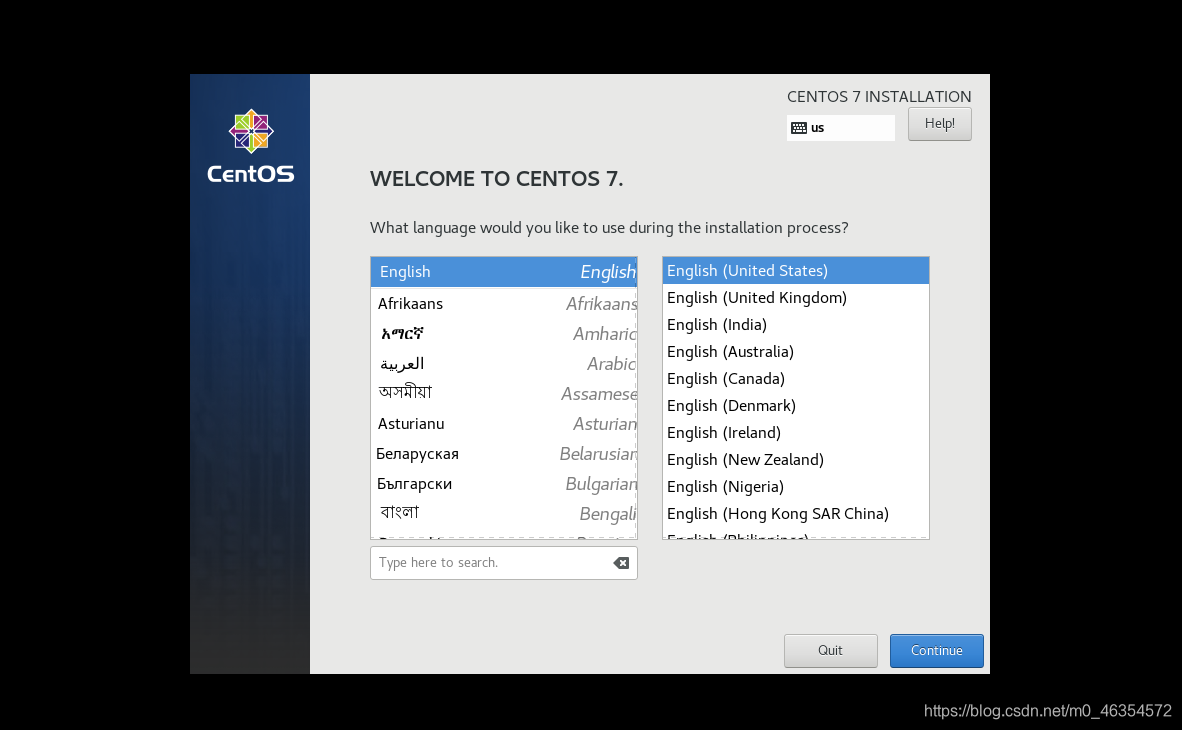Choose English (India) locale

[x=795, y=325]
